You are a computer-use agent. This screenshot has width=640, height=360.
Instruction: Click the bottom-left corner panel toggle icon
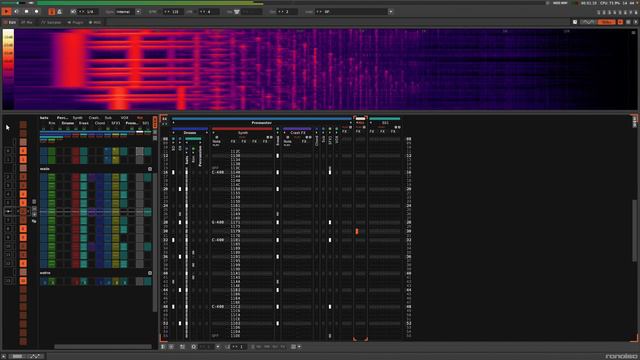click(4, 356)
